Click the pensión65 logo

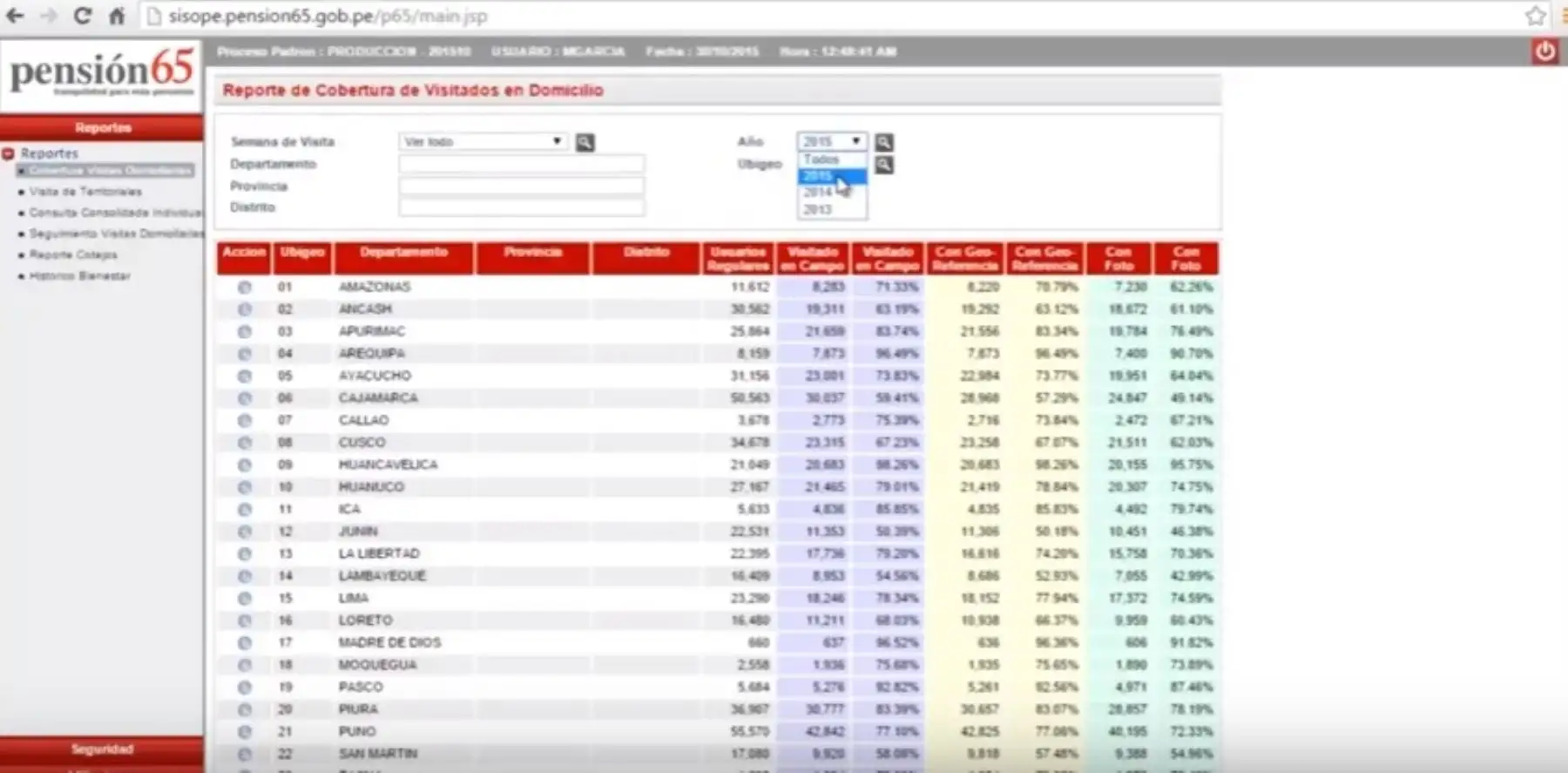point(101,73)
